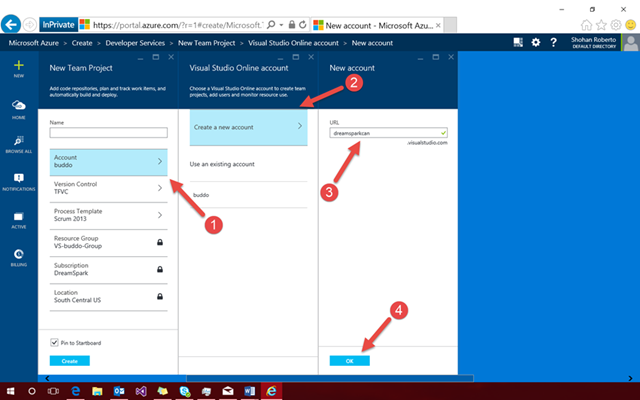Open Outlook from the taskbar
This screenshot has height=400, width=640.
point(119,391)
